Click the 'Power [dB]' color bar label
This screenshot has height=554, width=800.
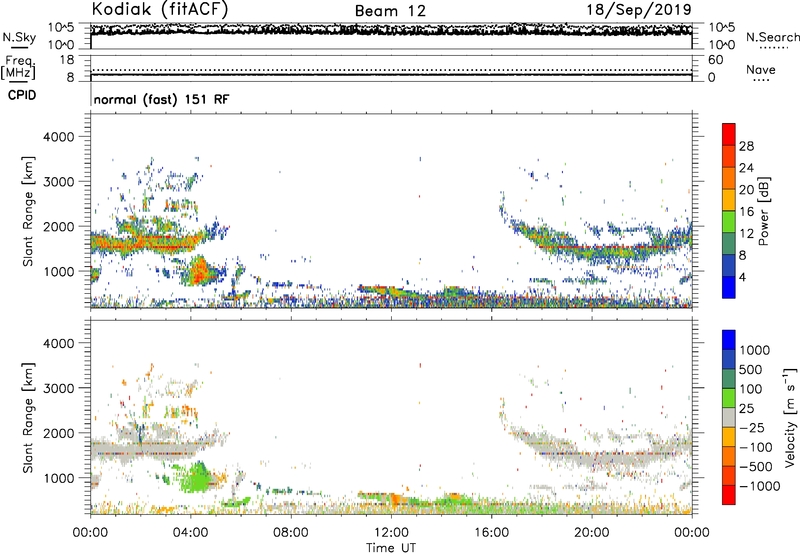tap(763, 211)
